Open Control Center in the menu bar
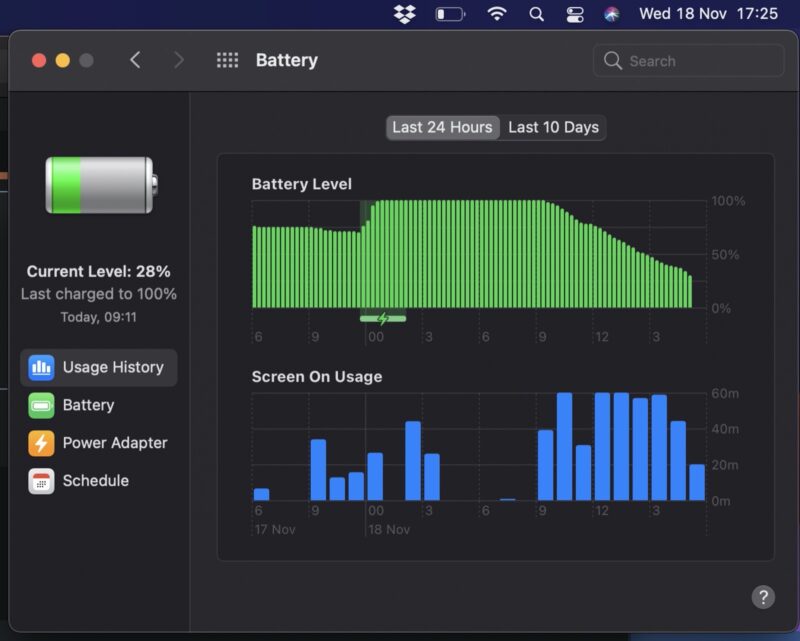Image resolution: width=800 pixels, height=641 pixels. 576,14
